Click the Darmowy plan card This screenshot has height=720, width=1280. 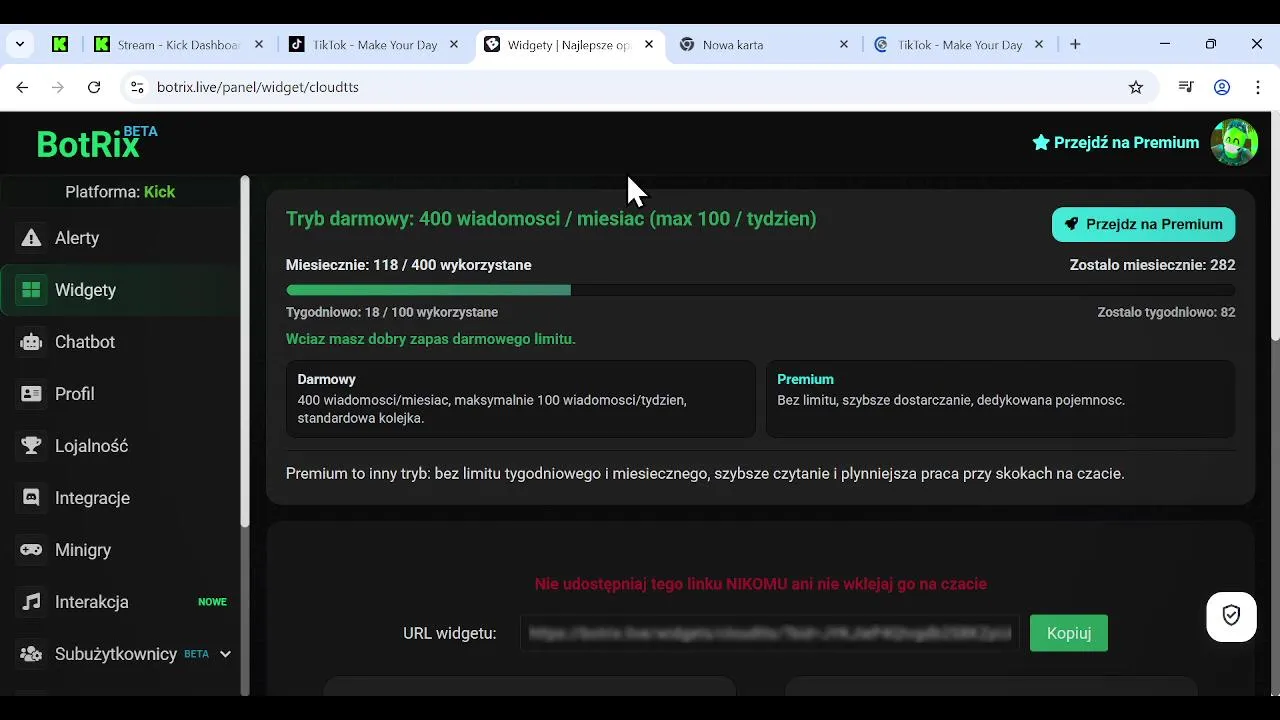coord(521,399)
